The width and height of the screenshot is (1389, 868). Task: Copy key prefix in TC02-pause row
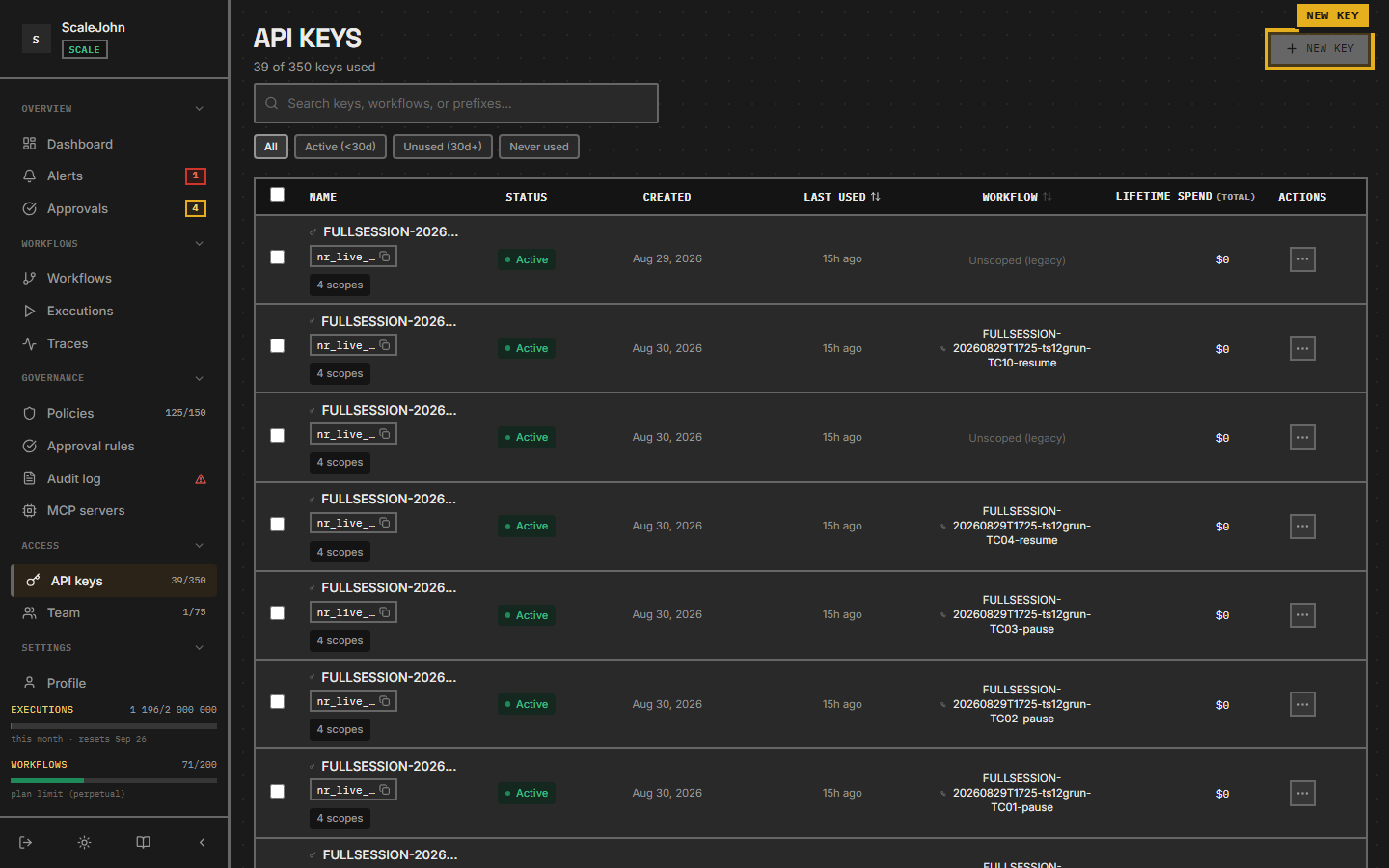click(x=385, y=701)
